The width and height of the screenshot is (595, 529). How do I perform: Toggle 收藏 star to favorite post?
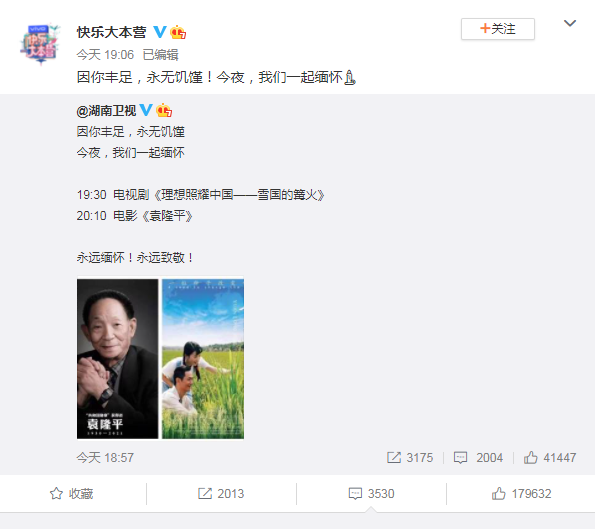click(x=71, y=494)
